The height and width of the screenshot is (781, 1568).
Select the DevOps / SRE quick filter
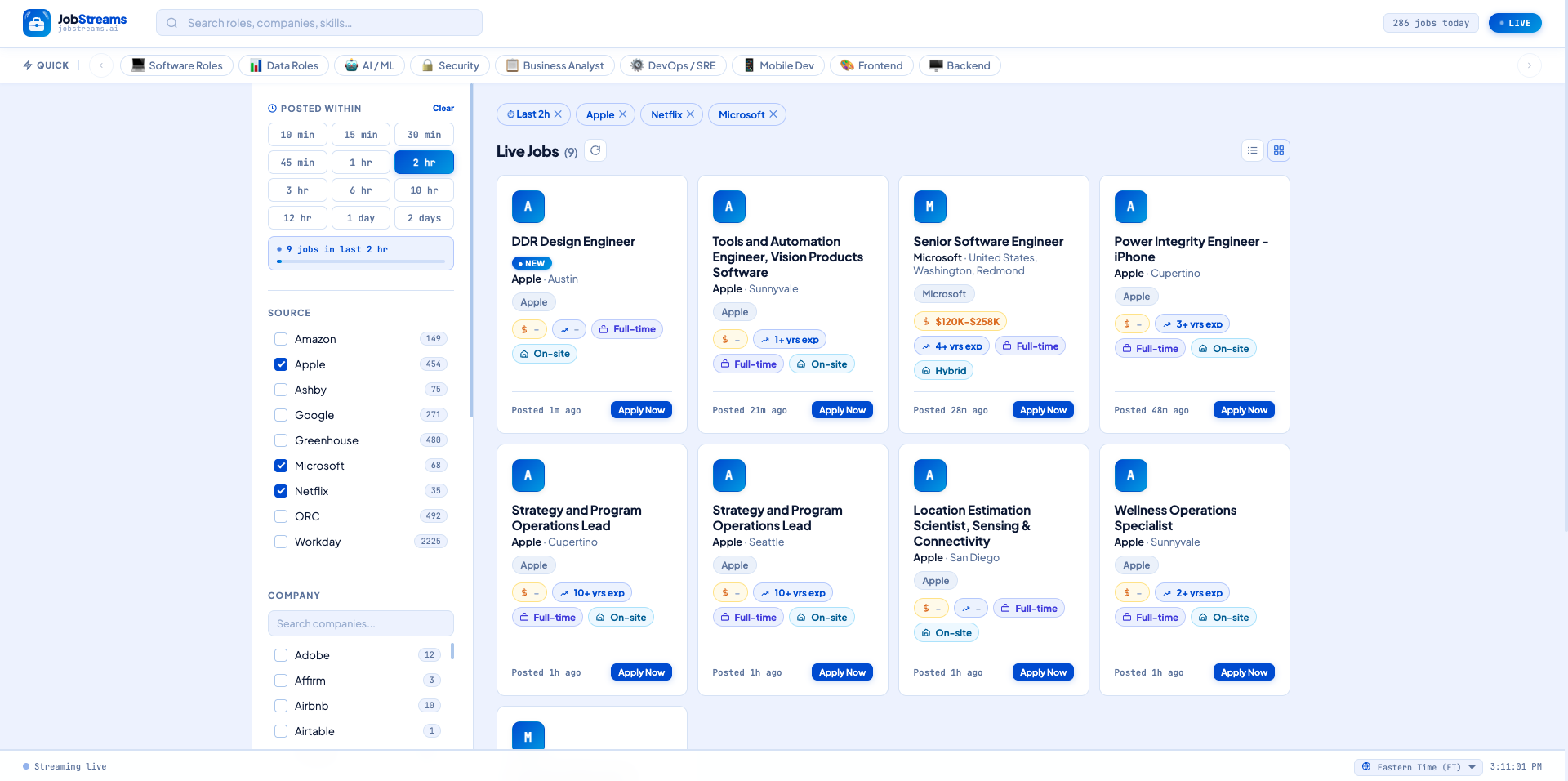point(673,65)
